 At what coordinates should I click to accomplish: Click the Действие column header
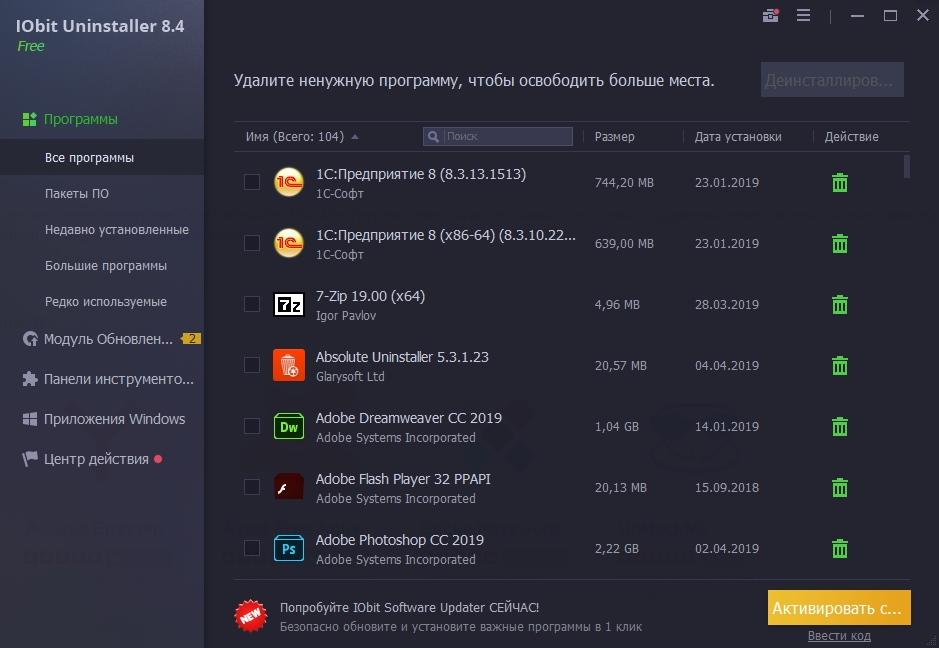click(x=851, y=137)
